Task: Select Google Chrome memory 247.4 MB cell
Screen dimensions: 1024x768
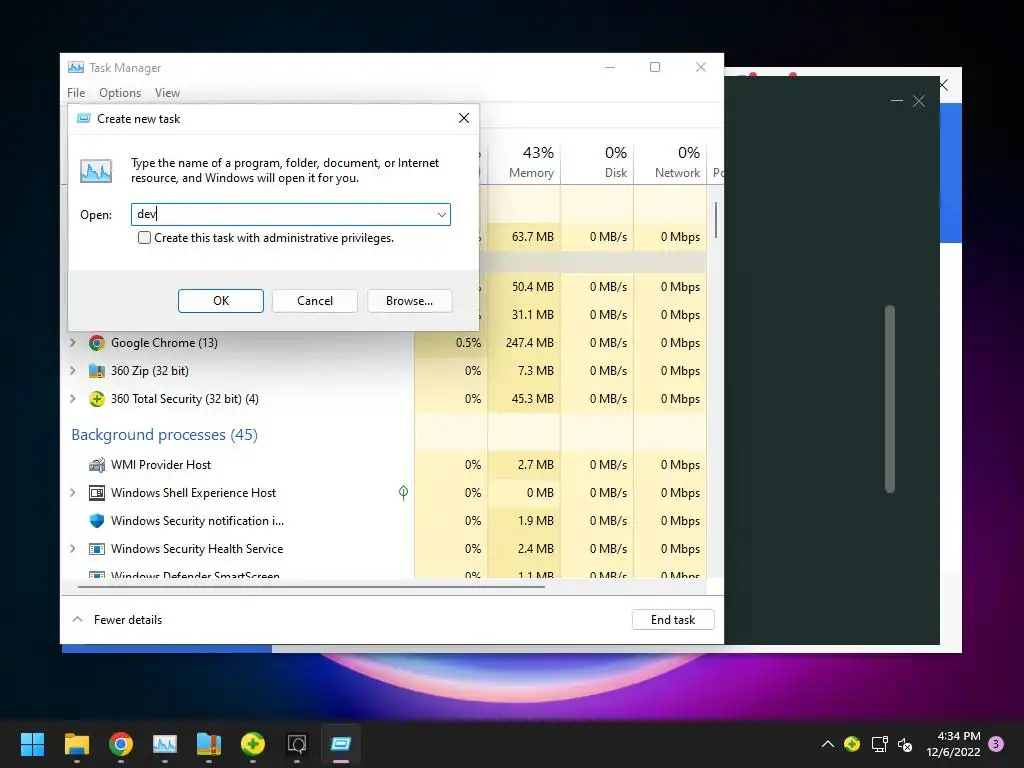Action: pyautogui.click(x=524, y=343)
